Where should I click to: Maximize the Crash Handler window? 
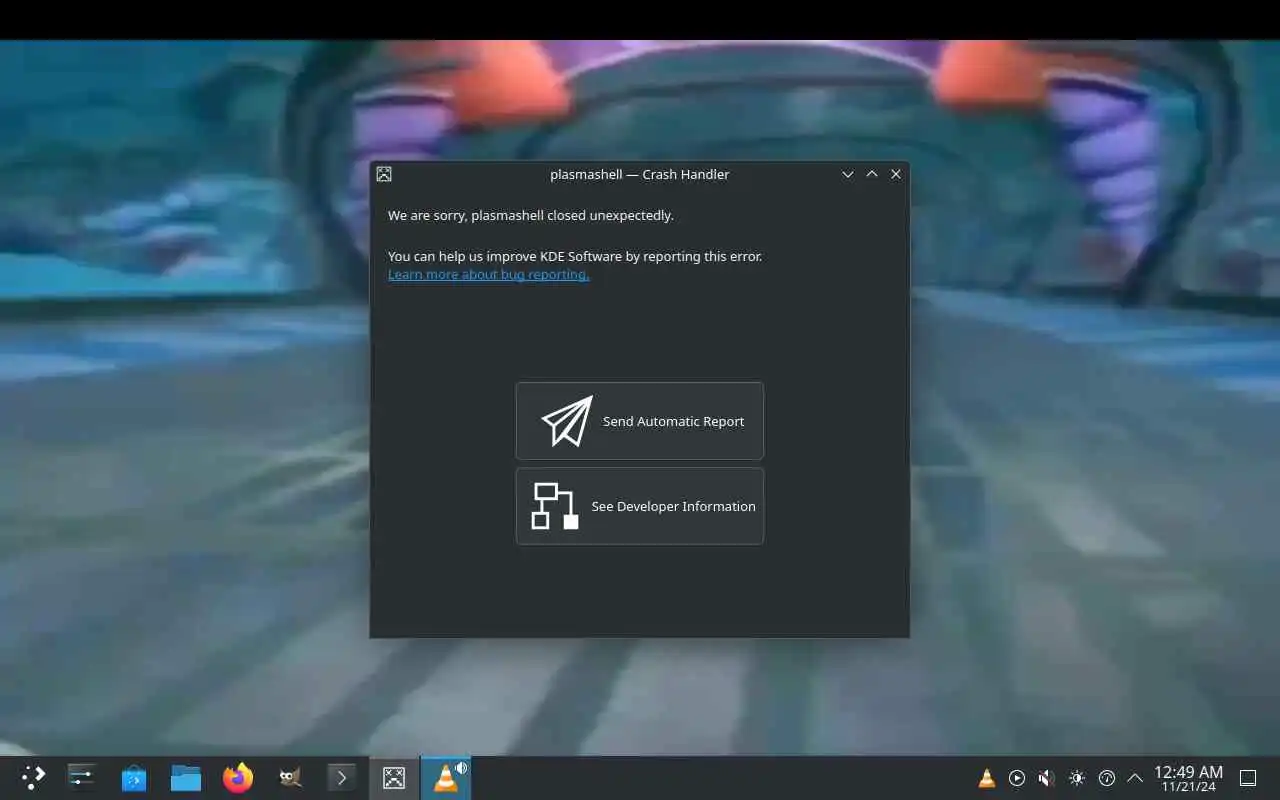click(x=872, y=174)
